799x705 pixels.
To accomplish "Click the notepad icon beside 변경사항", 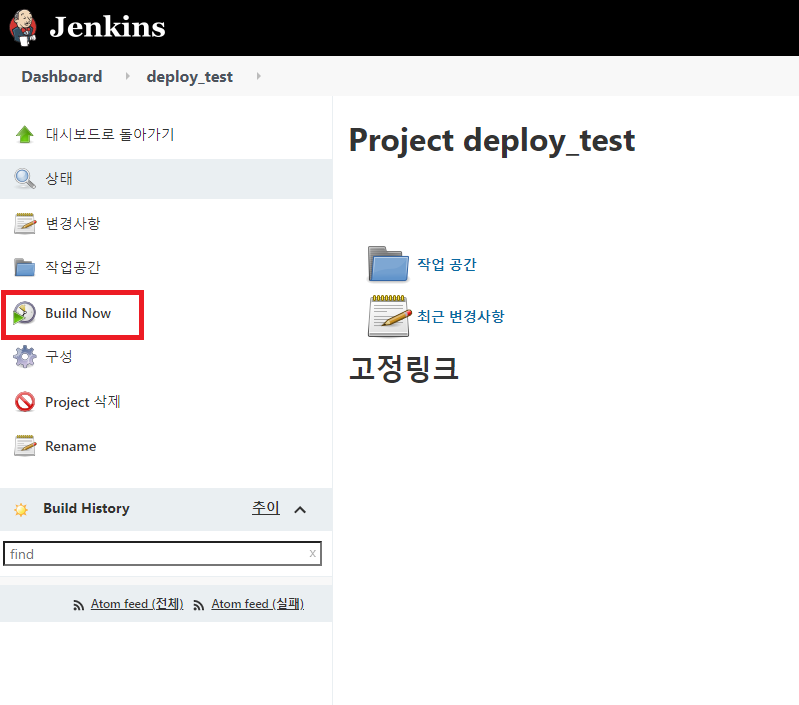I will pos(24,223).
